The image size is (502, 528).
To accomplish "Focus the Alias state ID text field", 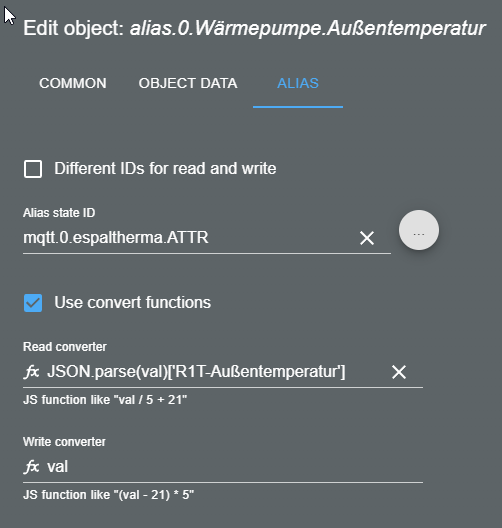I will click(x=189, y=238).
